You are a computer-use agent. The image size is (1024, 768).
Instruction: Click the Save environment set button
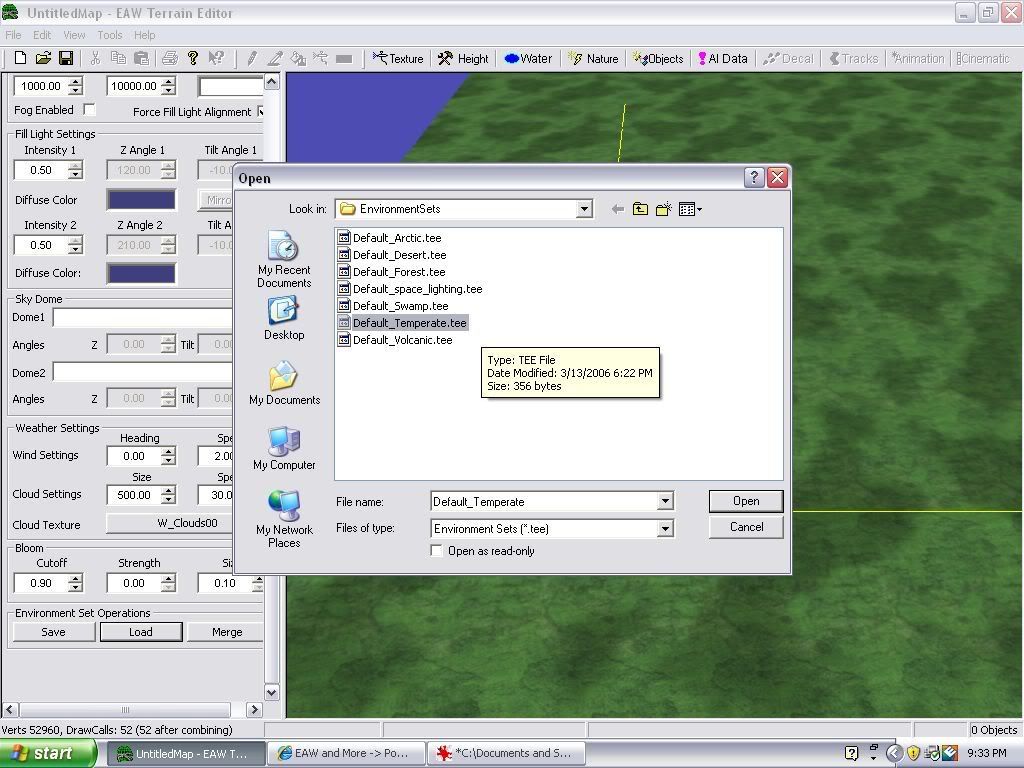54,632
